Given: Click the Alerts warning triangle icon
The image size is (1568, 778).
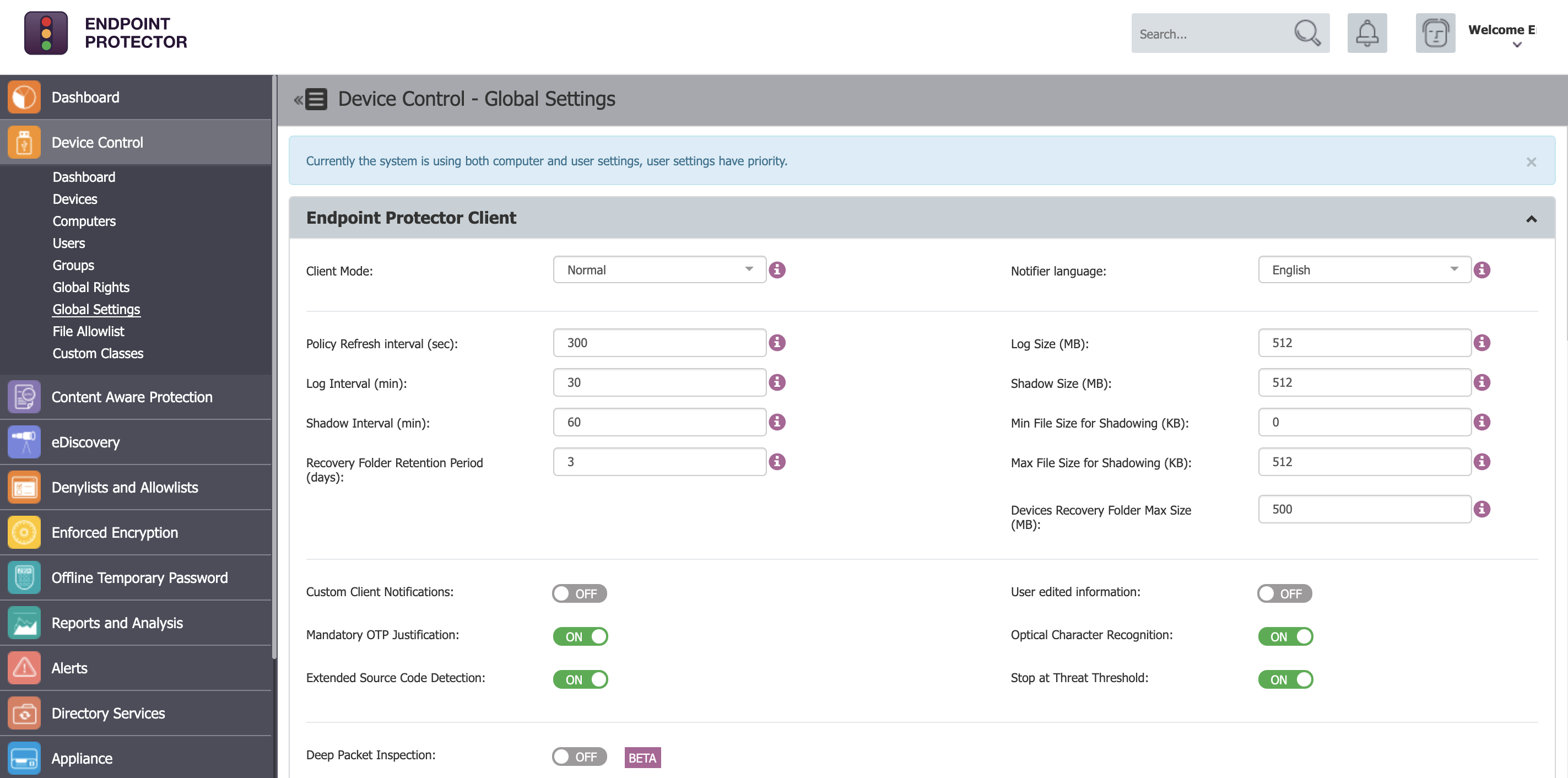Looking at the screenshot, I should click(24, 668).
